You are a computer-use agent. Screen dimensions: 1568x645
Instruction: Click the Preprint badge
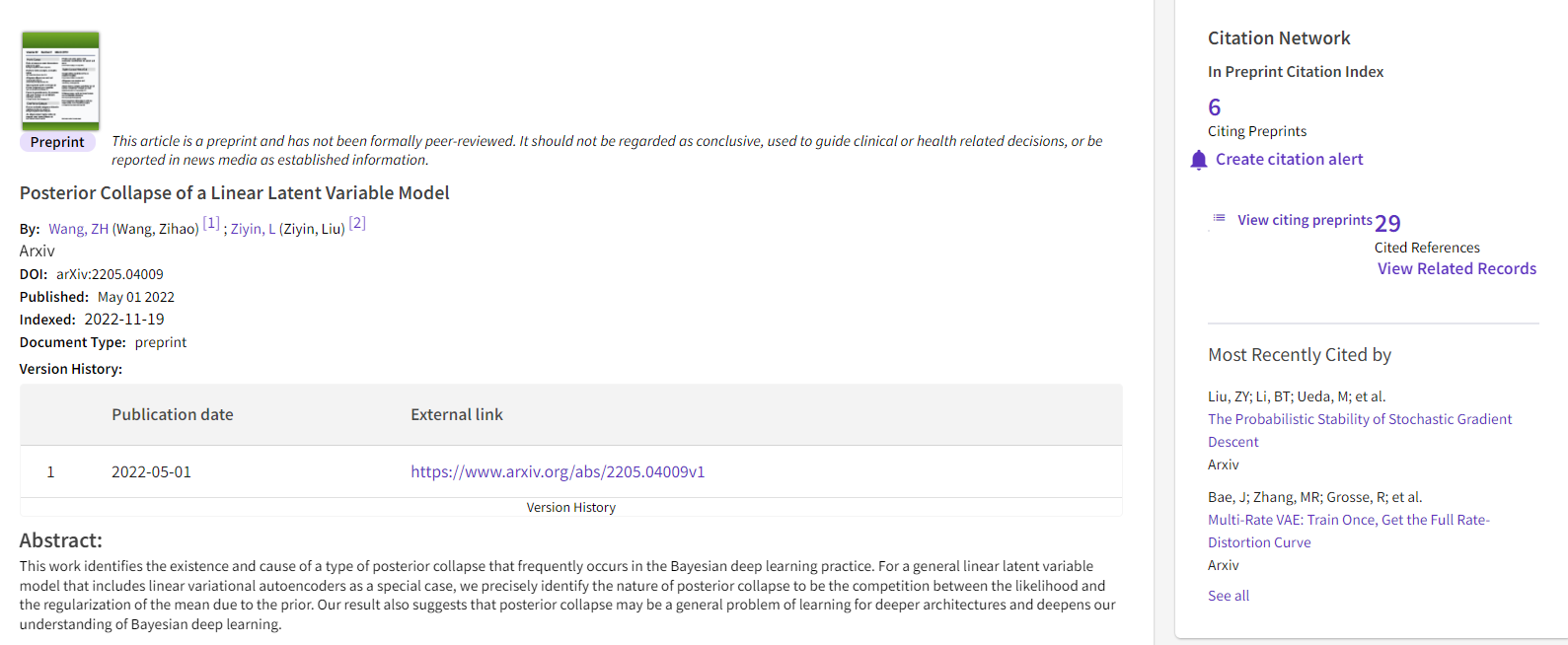pos(57,142)
